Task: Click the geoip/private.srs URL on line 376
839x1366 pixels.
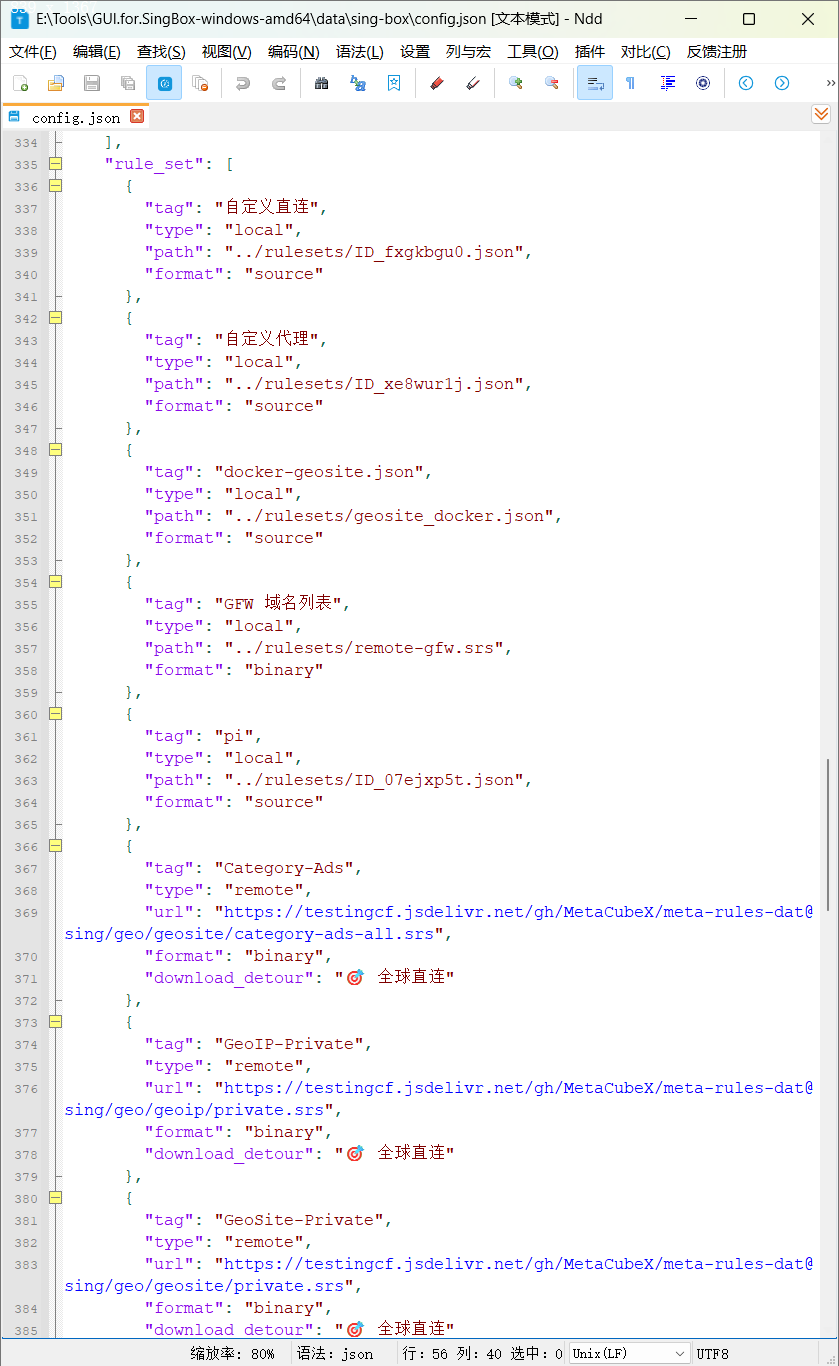Action: (439, 1099)
